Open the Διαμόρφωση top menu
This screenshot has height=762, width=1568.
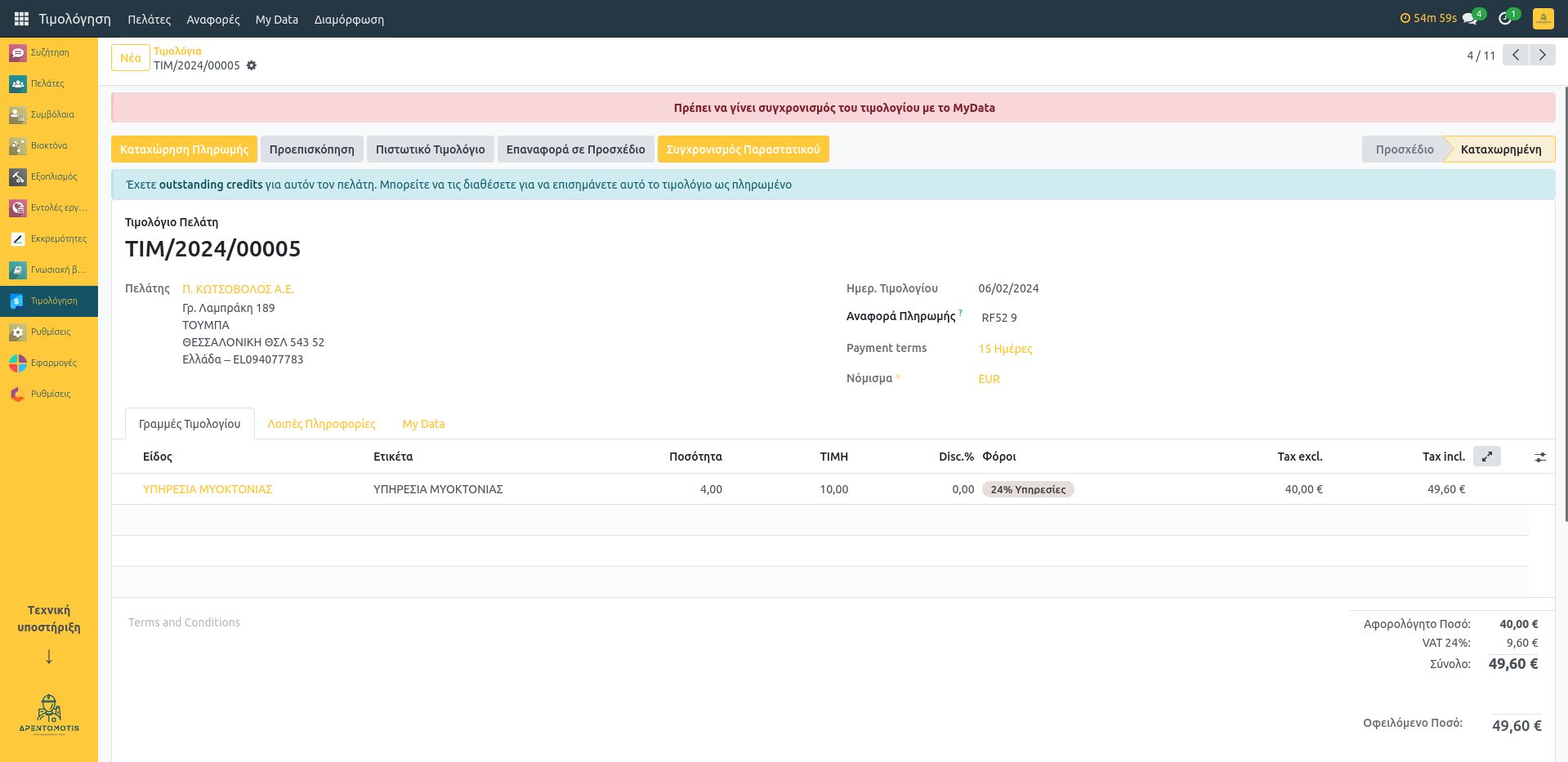coord(349,19)
